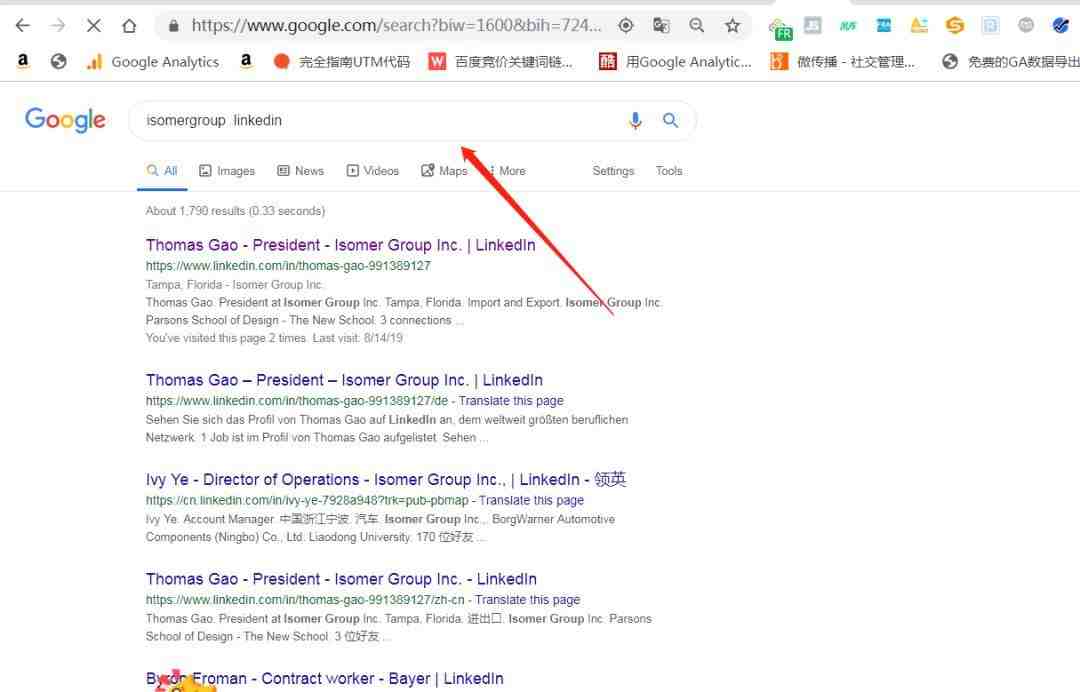Viewport: 1080px width, 692px height.
Task: Switch to the News tab
Action: [x=300, y=171]
